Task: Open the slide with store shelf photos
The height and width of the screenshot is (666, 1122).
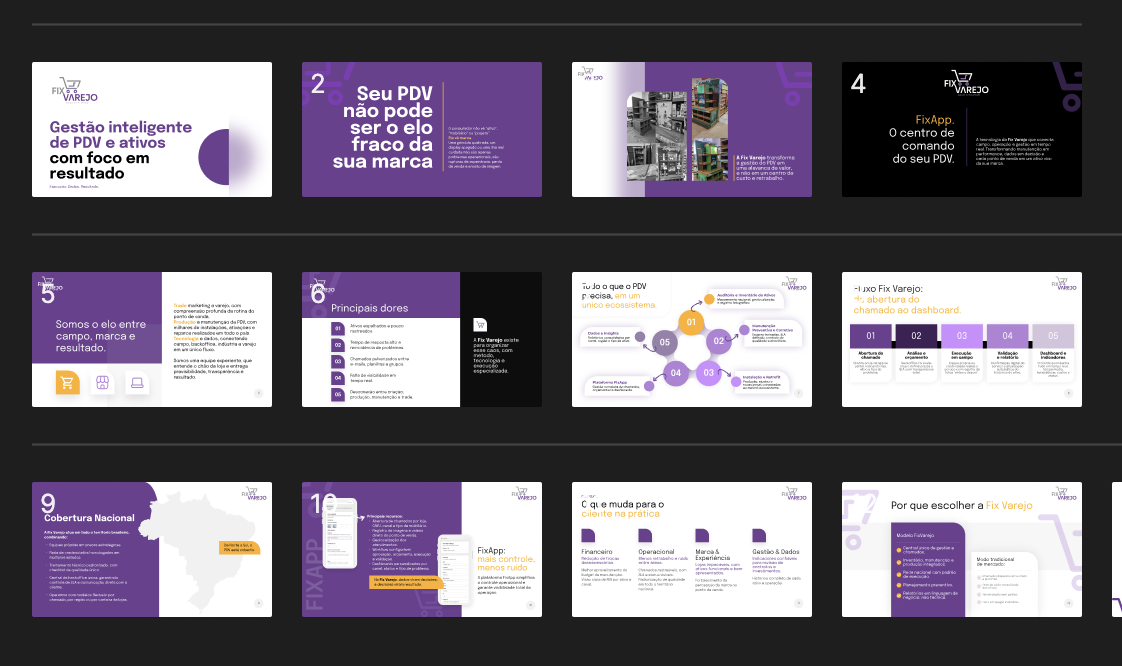Action: 691,129
